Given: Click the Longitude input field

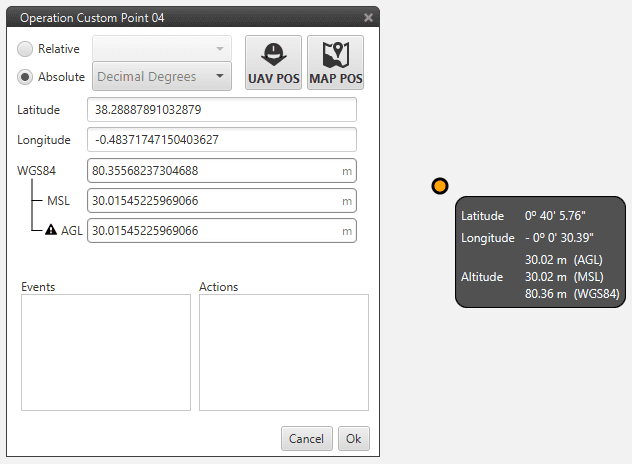Looking at the screenshot, I should 222,140.
